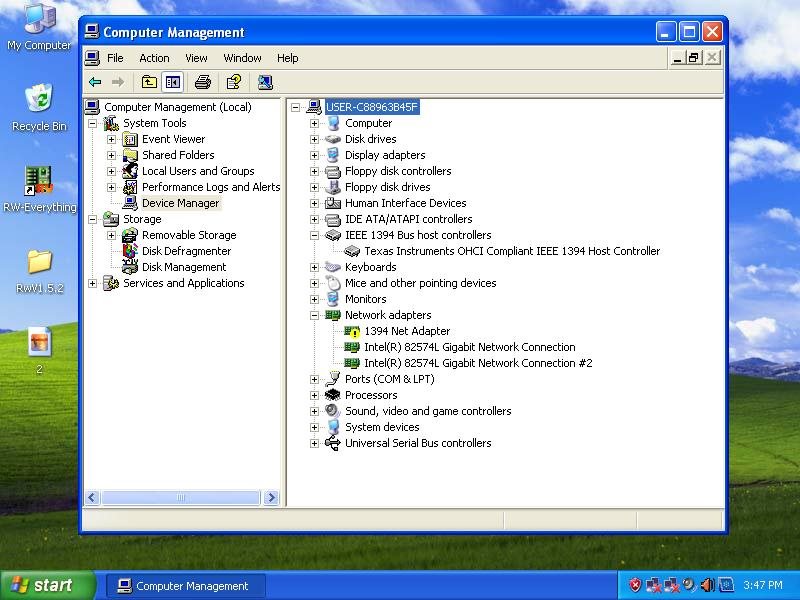Open the Action menu
This screenshot has width=800, height=600.
coord(154,58)
